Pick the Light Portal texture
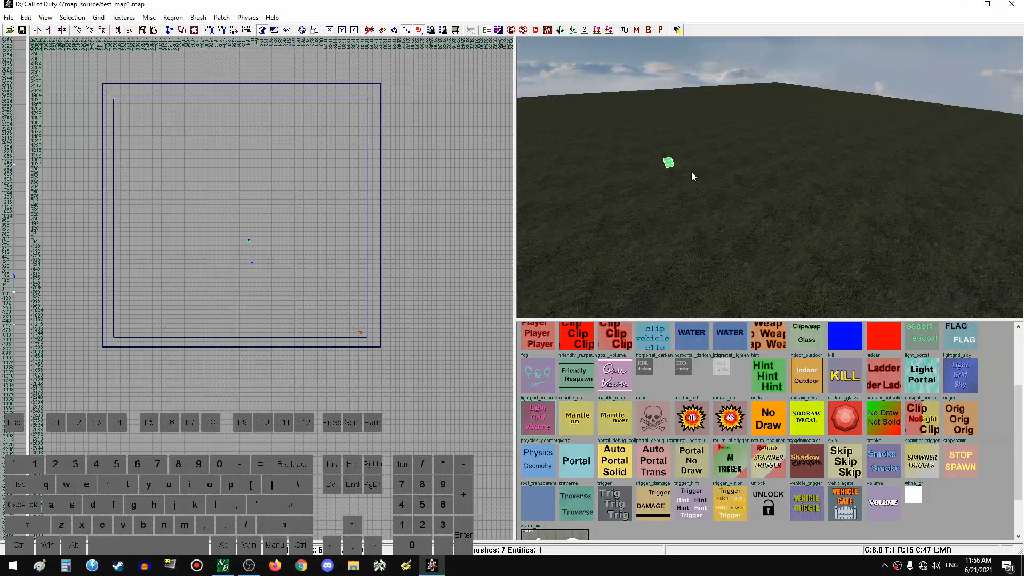The width and height of the screenshot is (1024, 576). coord(921,376)
